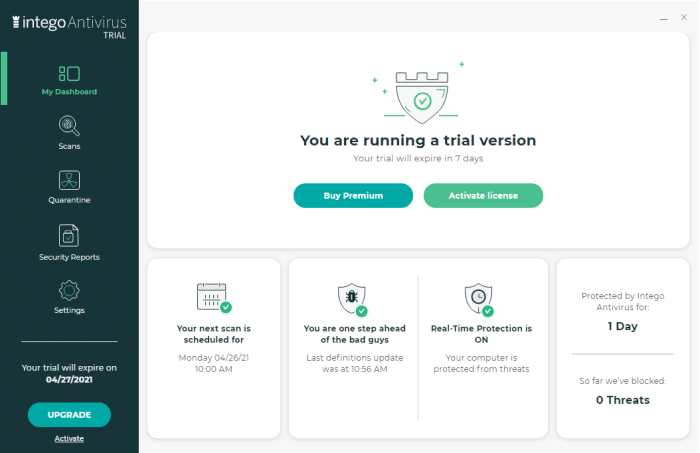This screenshot has width=700, height=453.
Task: Click 'Real-Time Protection is ON' text
Action: [x=481, y=334]
